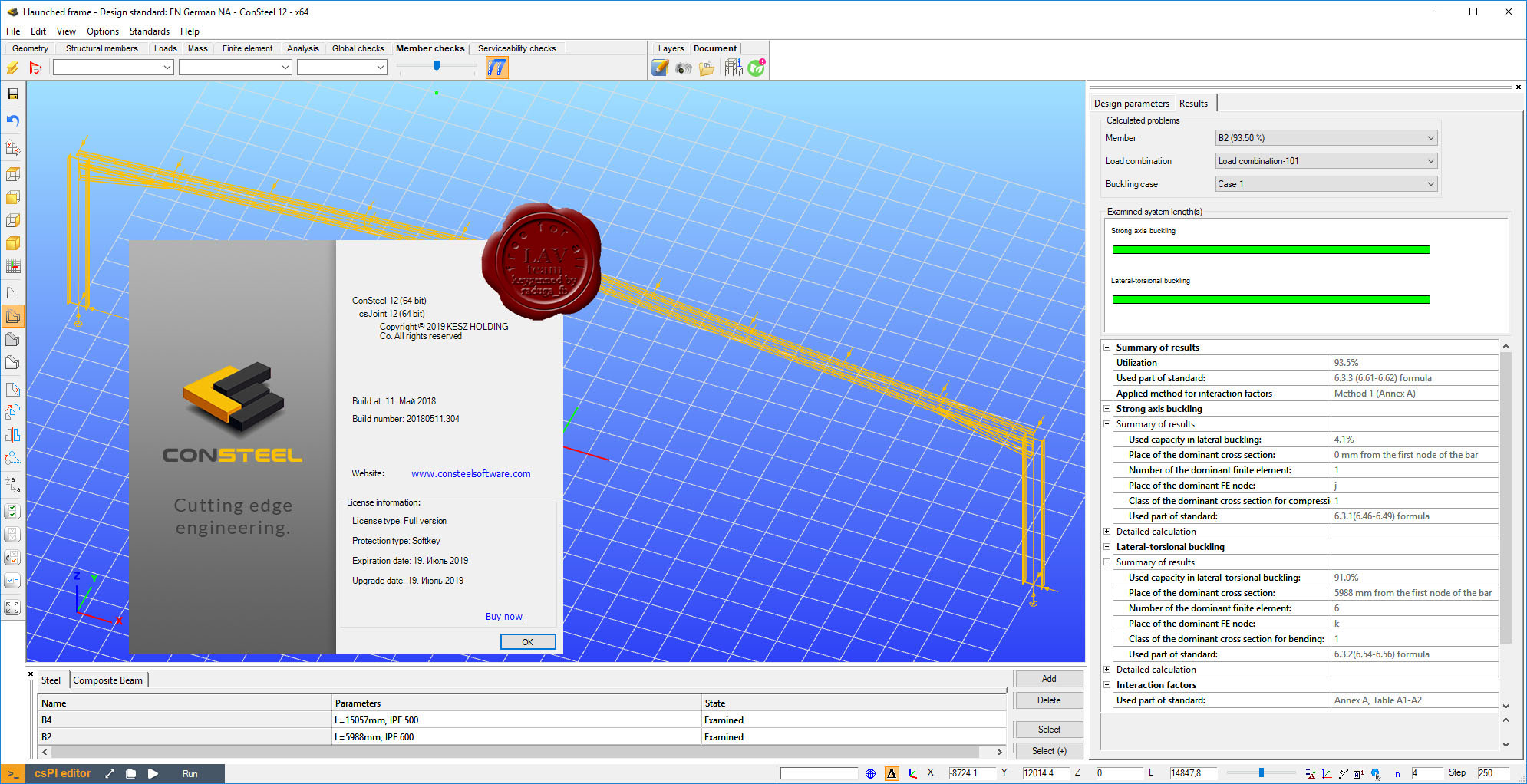This screenshot has height=784, width=1527.
Task: Click the open folder icon near Document tab
Action: click(707, 68)
